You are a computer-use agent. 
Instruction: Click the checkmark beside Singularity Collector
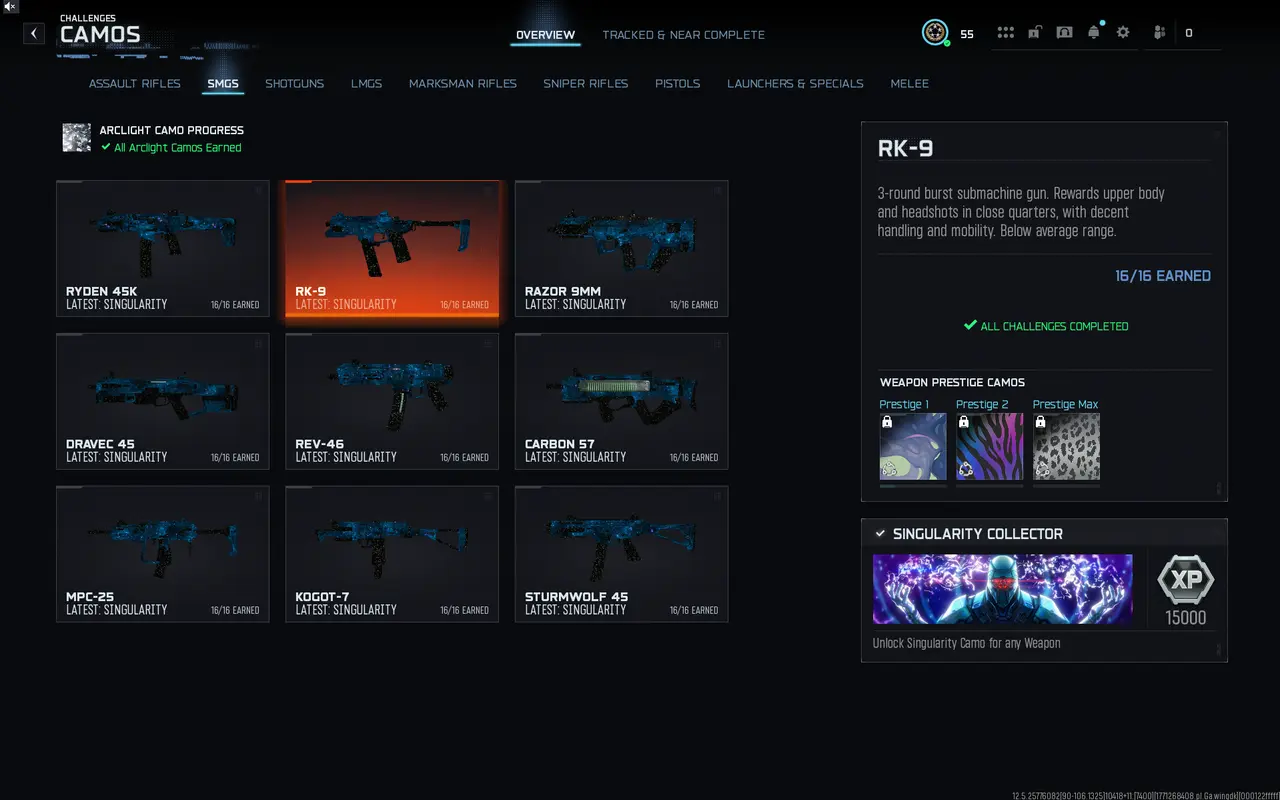click(880, 534)
